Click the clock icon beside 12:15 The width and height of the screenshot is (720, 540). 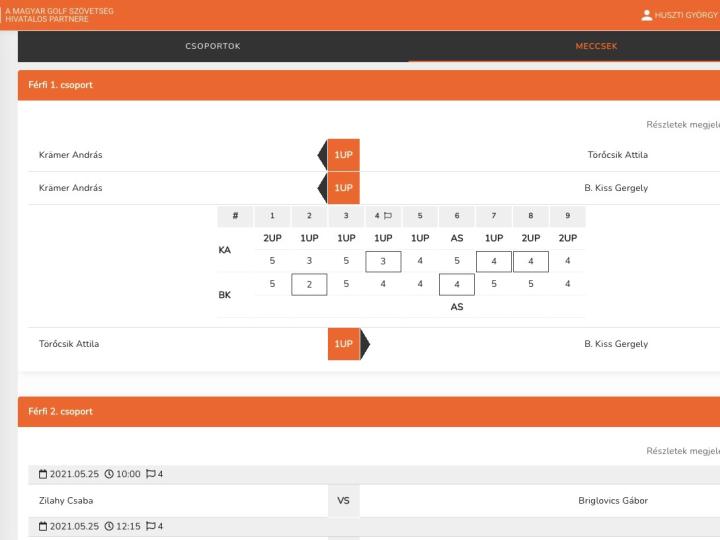[x=109, y=527]
